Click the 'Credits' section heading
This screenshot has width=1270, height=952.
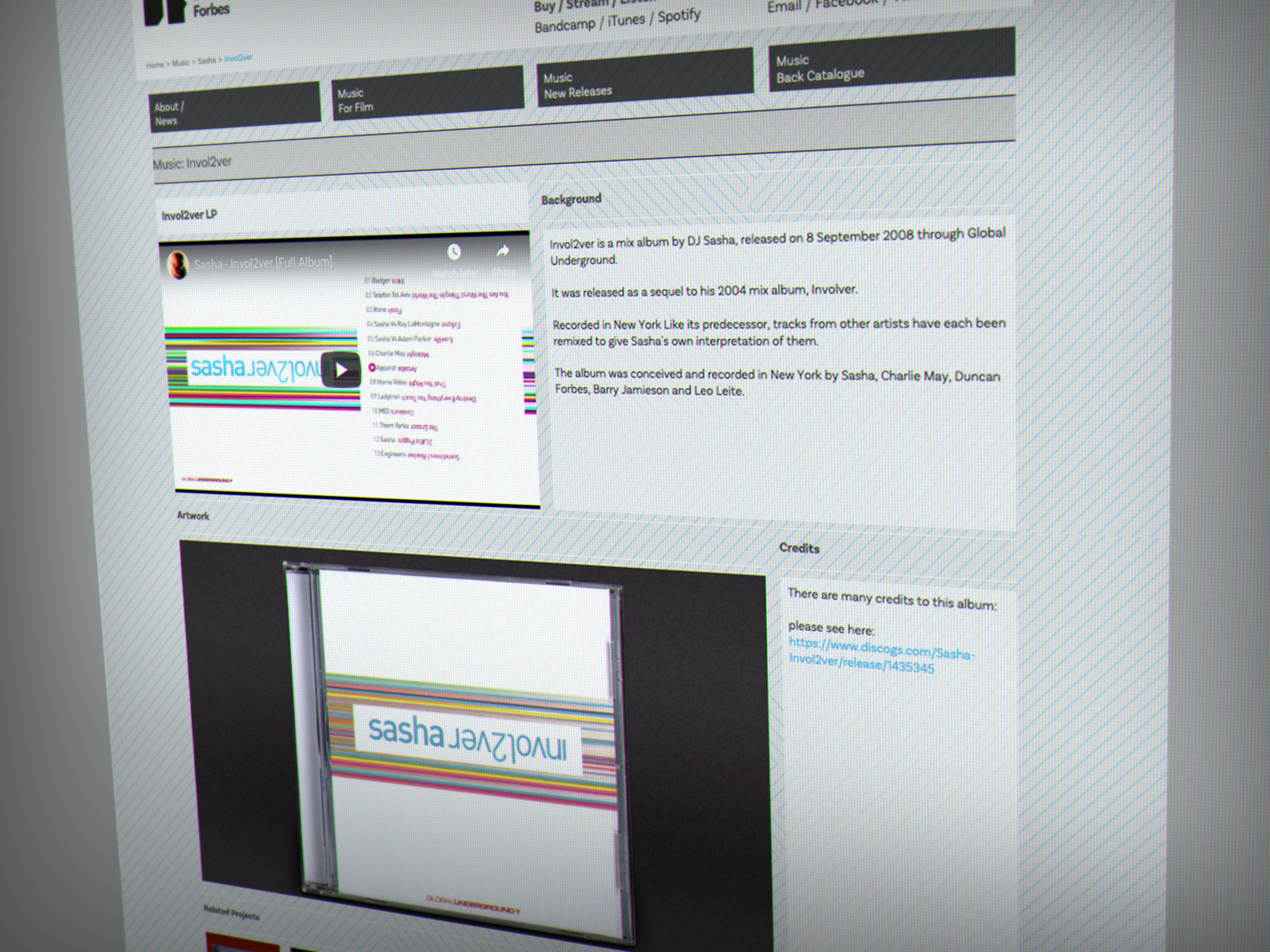pos(799,548)
